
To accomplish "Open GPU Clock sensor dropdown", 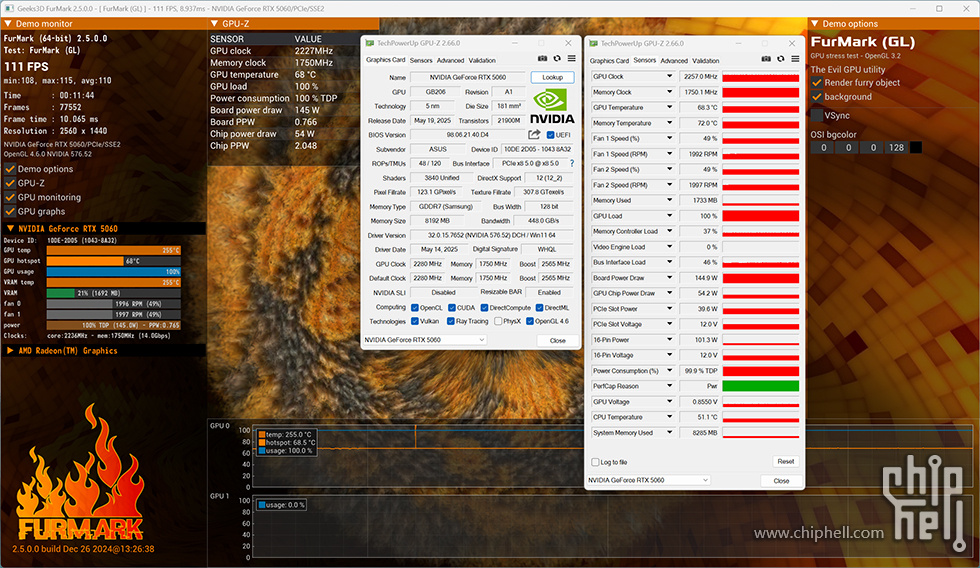I will [x=669, y=76].
